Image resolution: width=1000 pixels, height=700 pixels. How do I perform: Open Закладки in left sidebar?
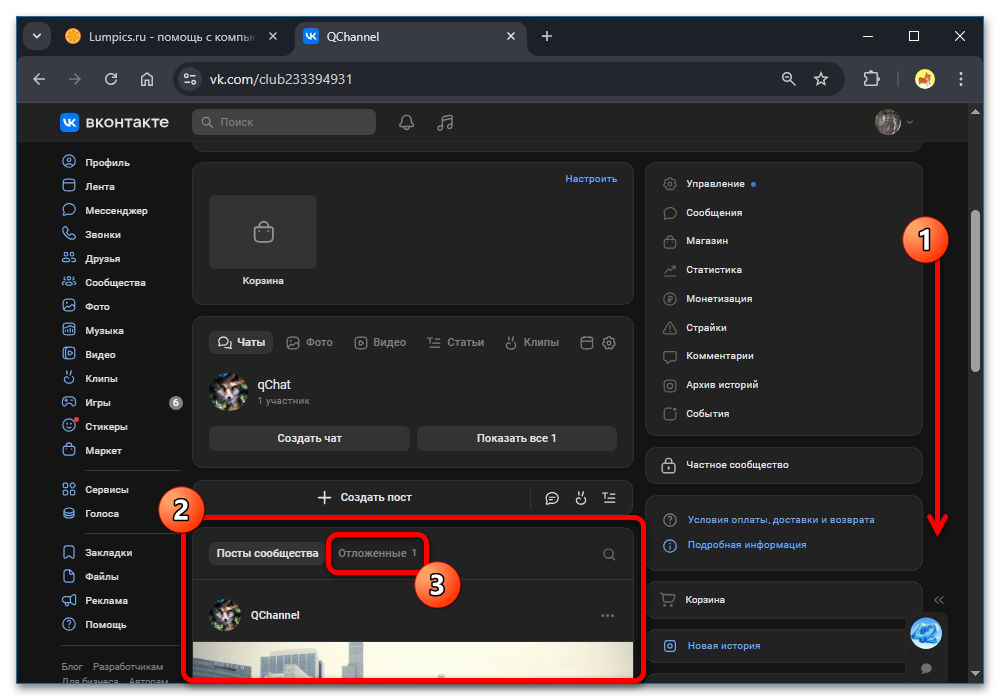click(x=108, y=553)
